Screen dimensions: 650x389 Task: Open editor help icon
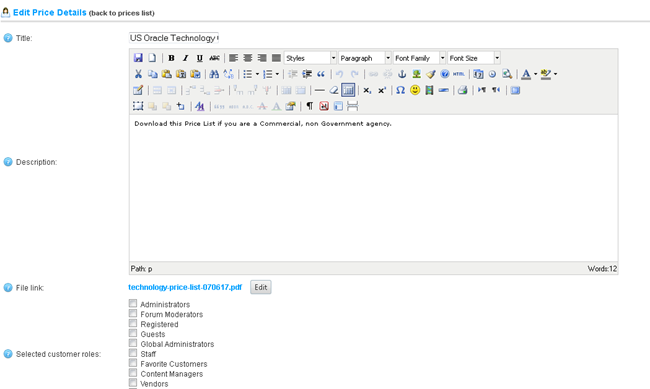tap(444, 74)
